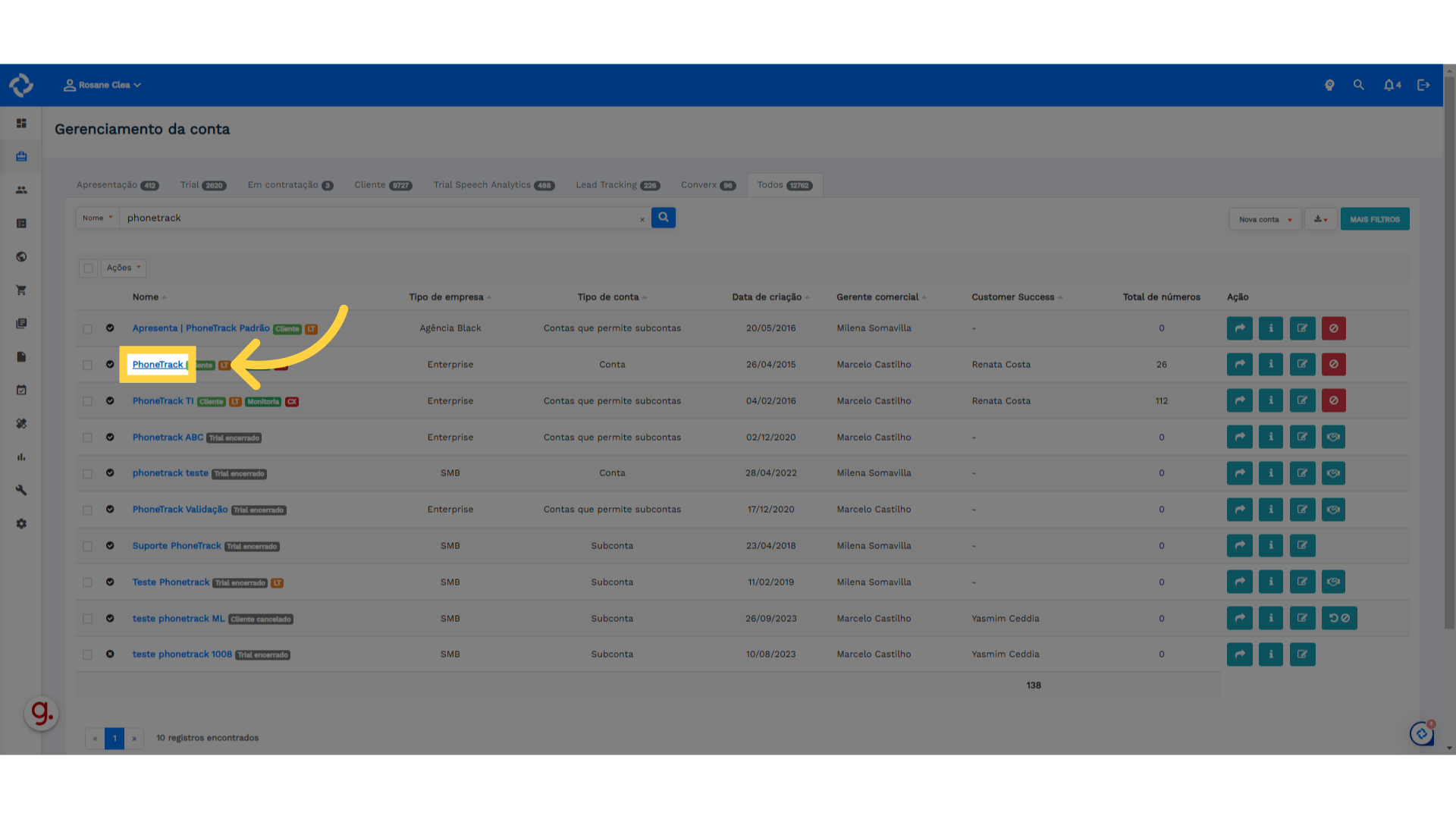This screenshot has width=1456, height=819.
Task: Tick the select-all checkbox beside Ações
Action: [89, 268]
